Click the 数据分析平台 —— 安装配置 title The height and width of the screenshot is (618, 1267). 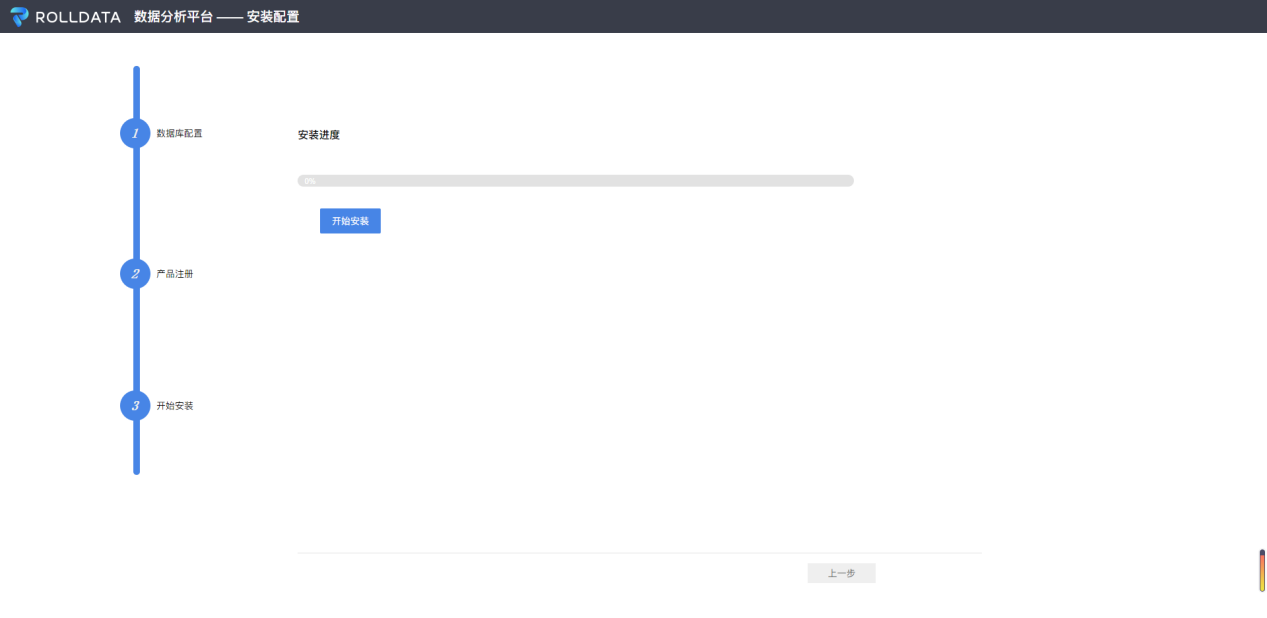pyautogui.click(x=217, y=17)
